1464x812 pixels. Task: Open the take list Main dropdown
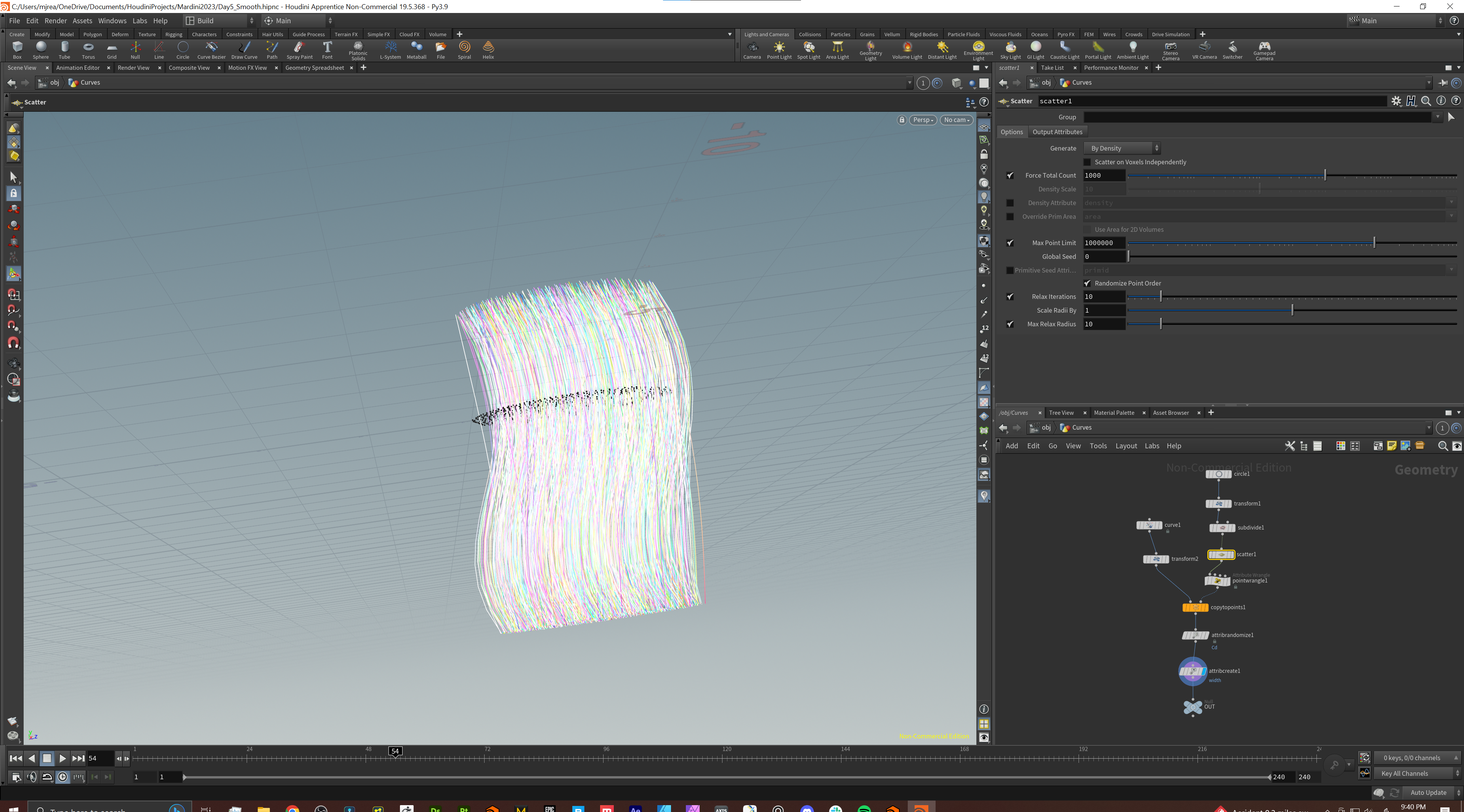(x=1396, y=21)
